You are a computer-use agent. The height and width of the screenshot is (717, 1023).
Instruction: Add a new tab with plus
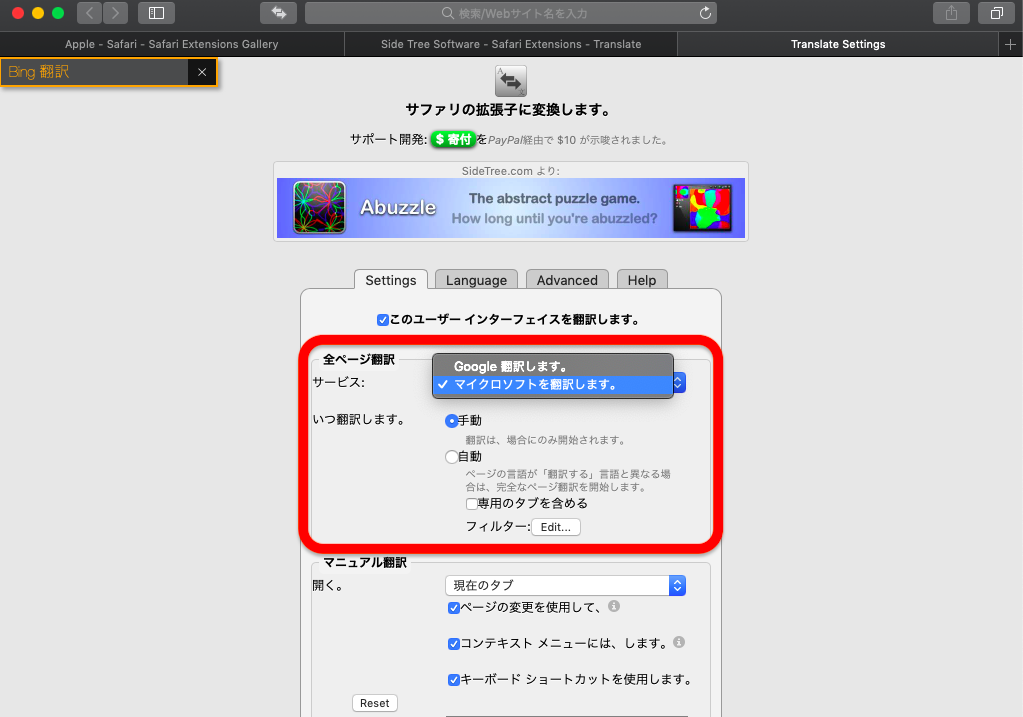[x=1010, y=44]
